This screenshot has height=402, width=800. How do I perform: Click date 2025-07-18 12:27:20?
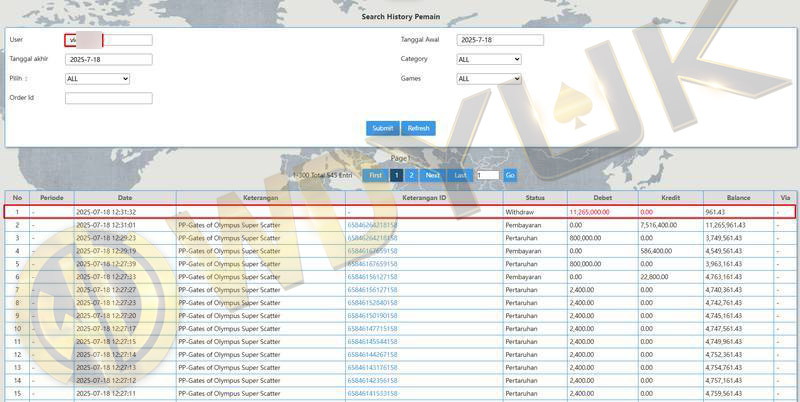coord(106,316)
